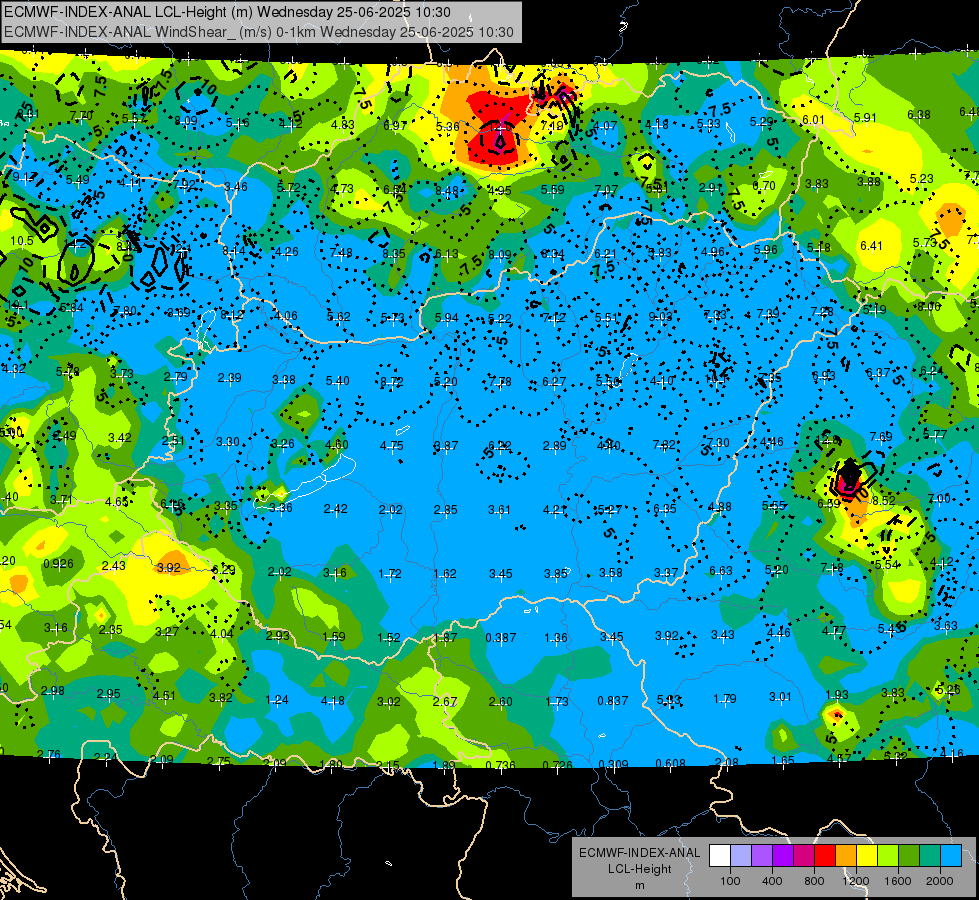Click the teal legend color swatch
This screenshot has height=900, width=979.
point(930,856)
